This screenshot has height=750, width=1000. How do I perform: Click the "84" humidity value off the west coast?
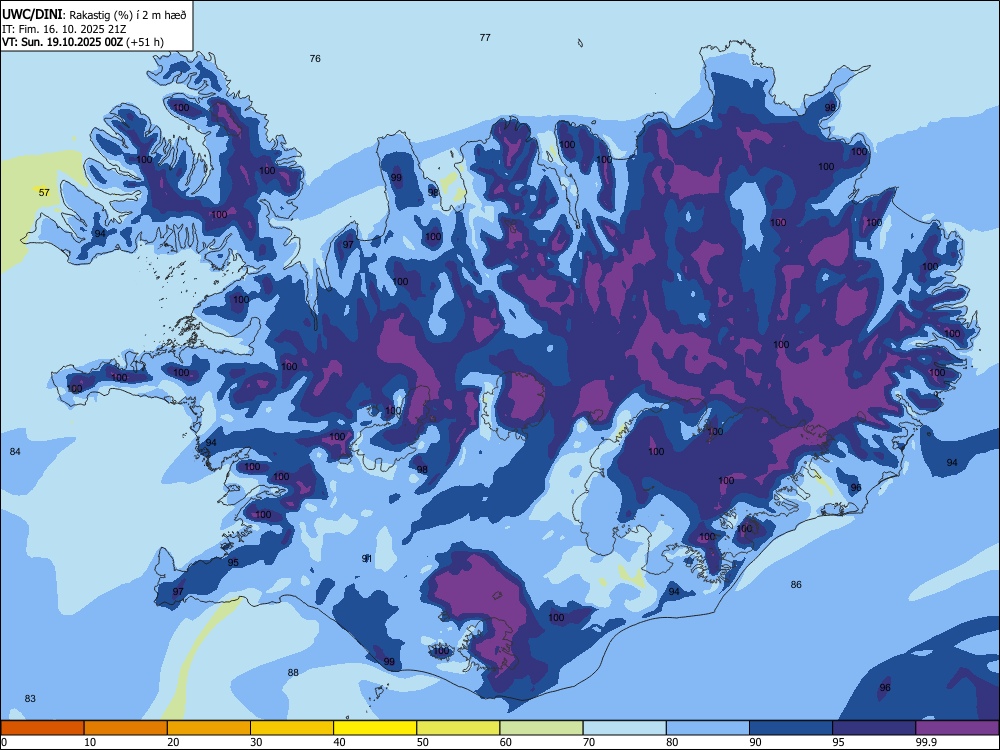(15, 452)
